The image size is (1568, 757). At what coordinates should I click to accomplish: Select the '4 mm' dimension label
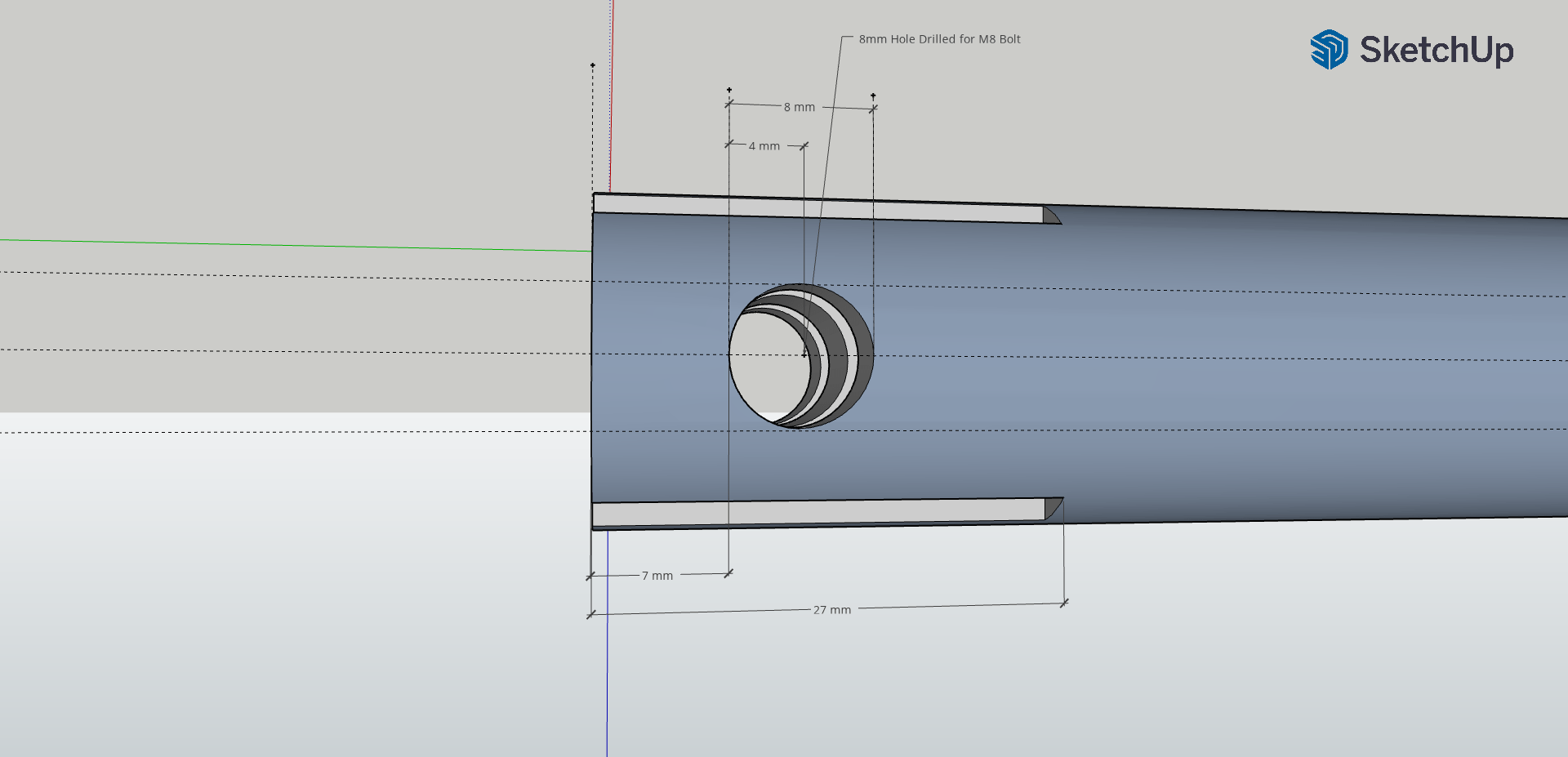pyautogui.click(x=764, y=145)
